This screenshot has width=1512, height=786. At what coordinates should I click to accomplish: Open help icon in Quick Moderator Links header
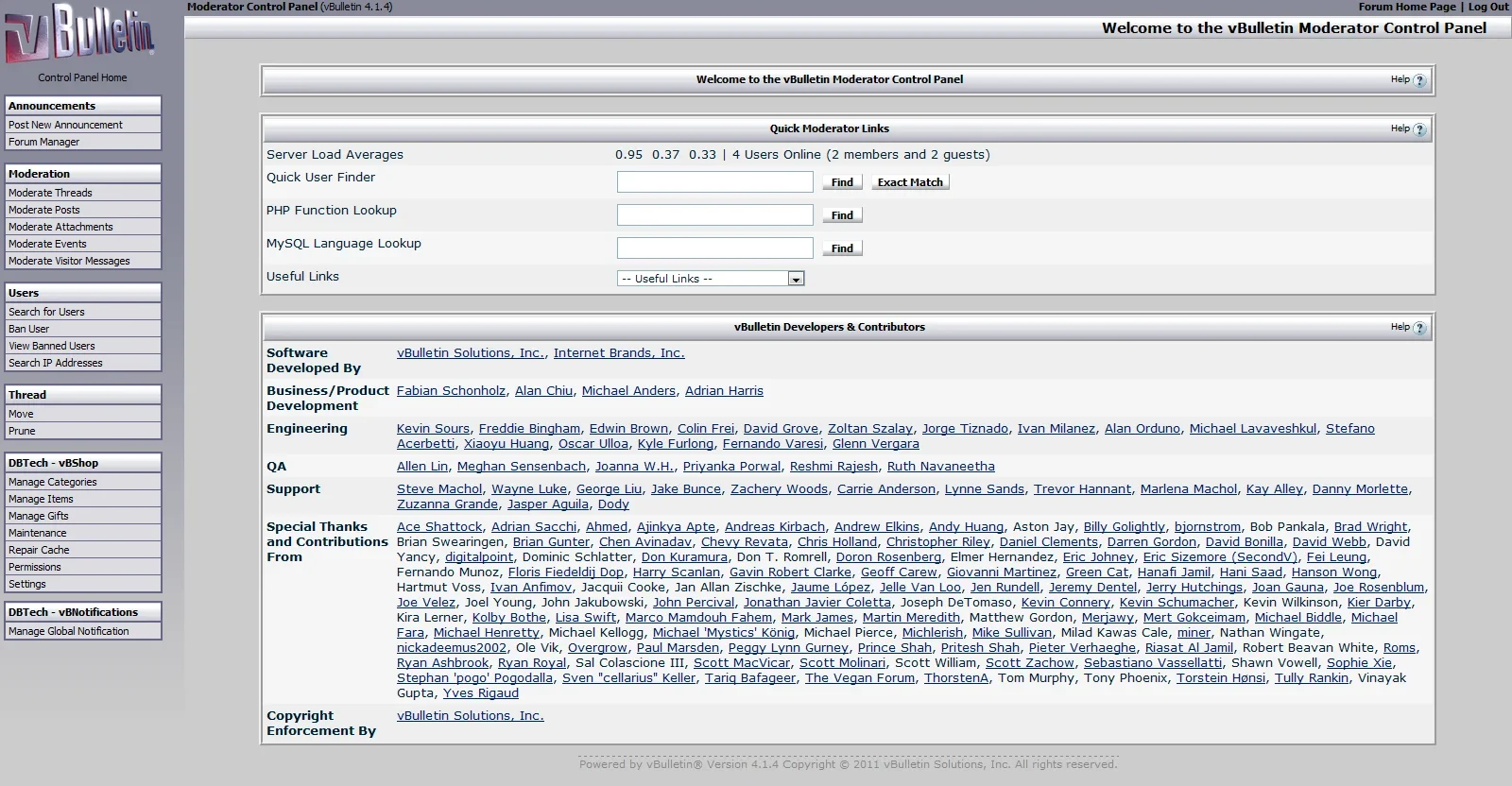coord(1418,129)
